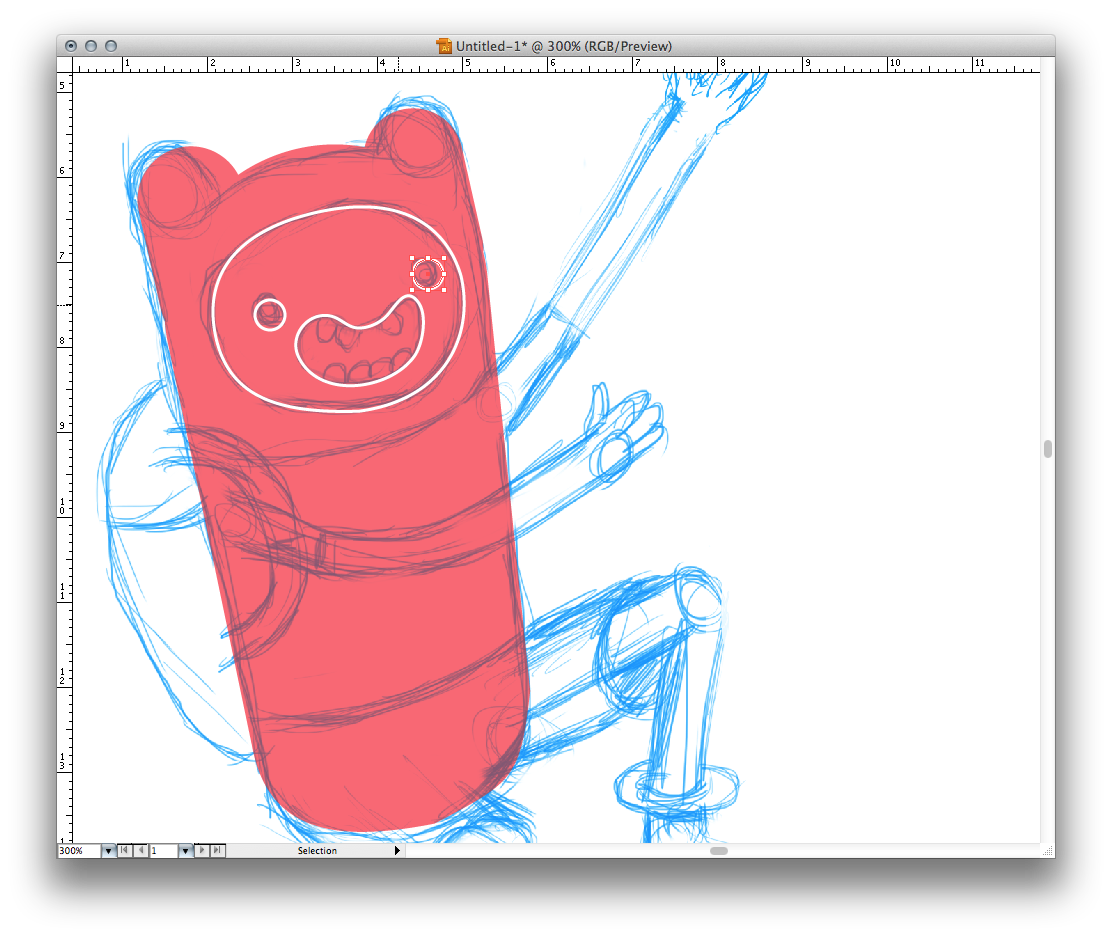
Task: Open the 300% zoom level dropdown
Action: [108, 851]
